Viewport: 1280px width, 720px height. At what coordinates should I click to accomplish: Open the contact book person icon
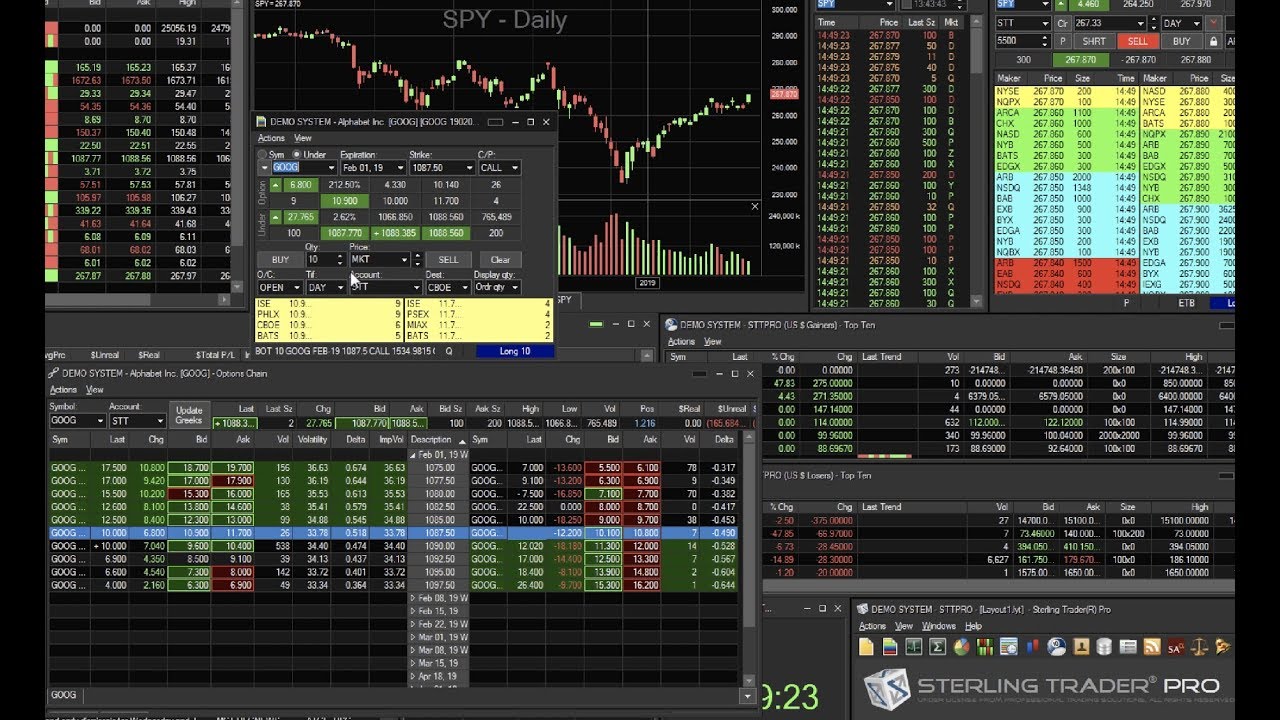point(1081,647)
